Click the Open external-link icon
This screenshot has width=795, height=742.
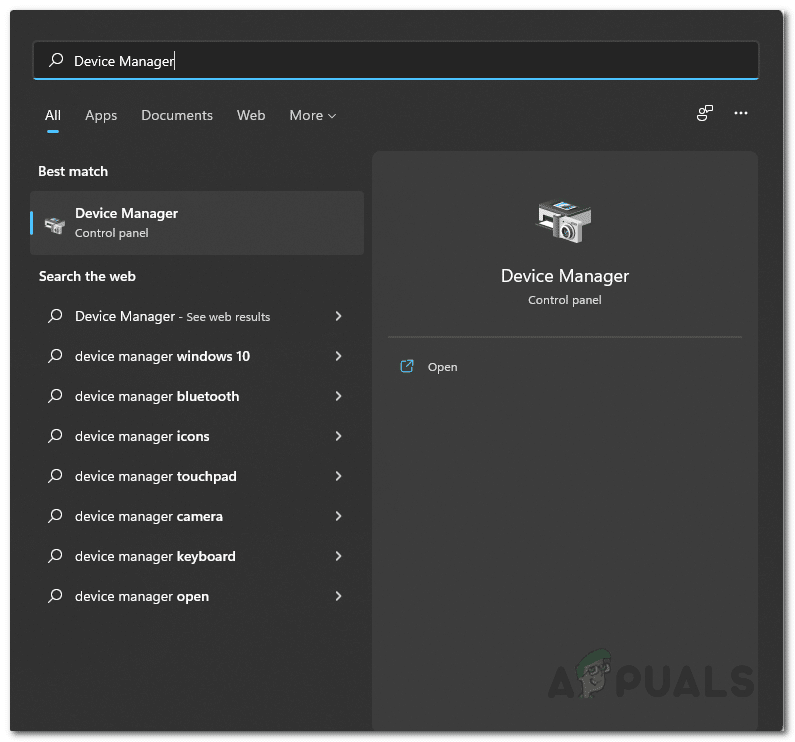(x=407, y=366)
